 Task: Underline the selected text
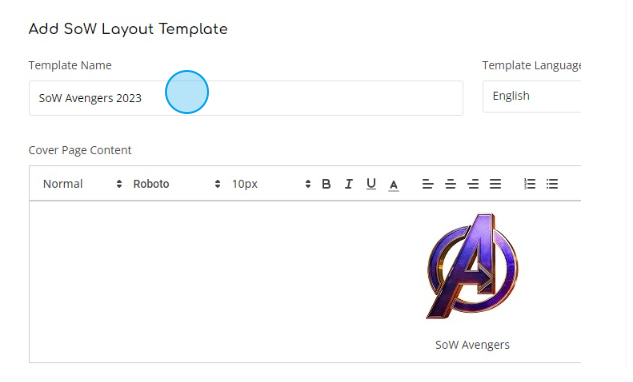coord(371,184)
